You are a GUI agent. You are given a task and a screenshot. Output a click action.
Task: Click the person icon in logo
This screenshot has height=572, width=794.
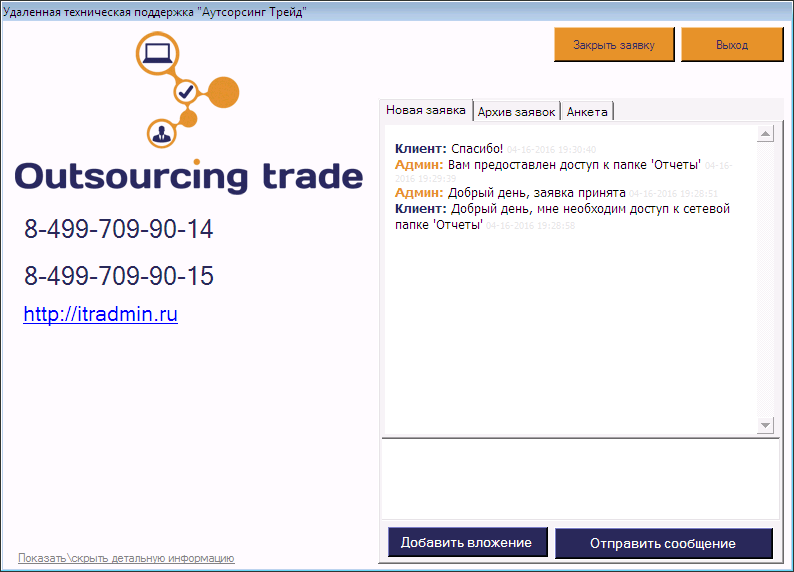[162, 134]
